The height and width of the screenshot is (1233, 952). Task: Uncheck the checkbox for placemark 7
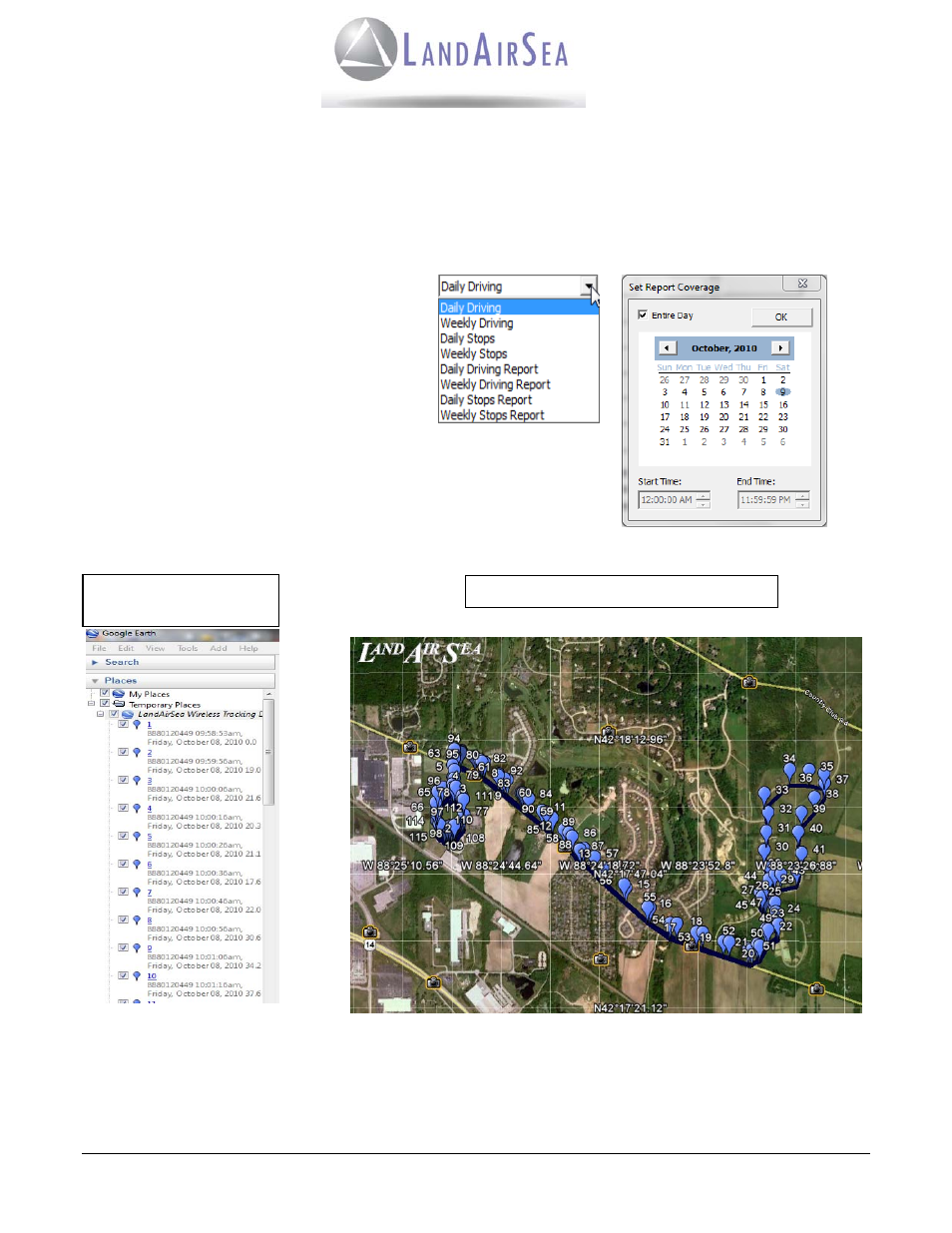(x=123, y=892)
